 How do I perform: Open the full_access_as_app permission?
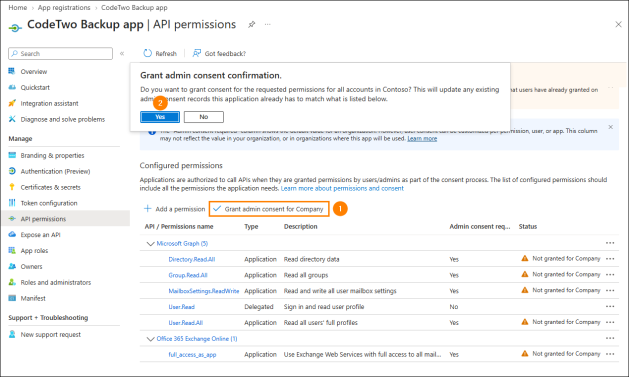(192, 355)
